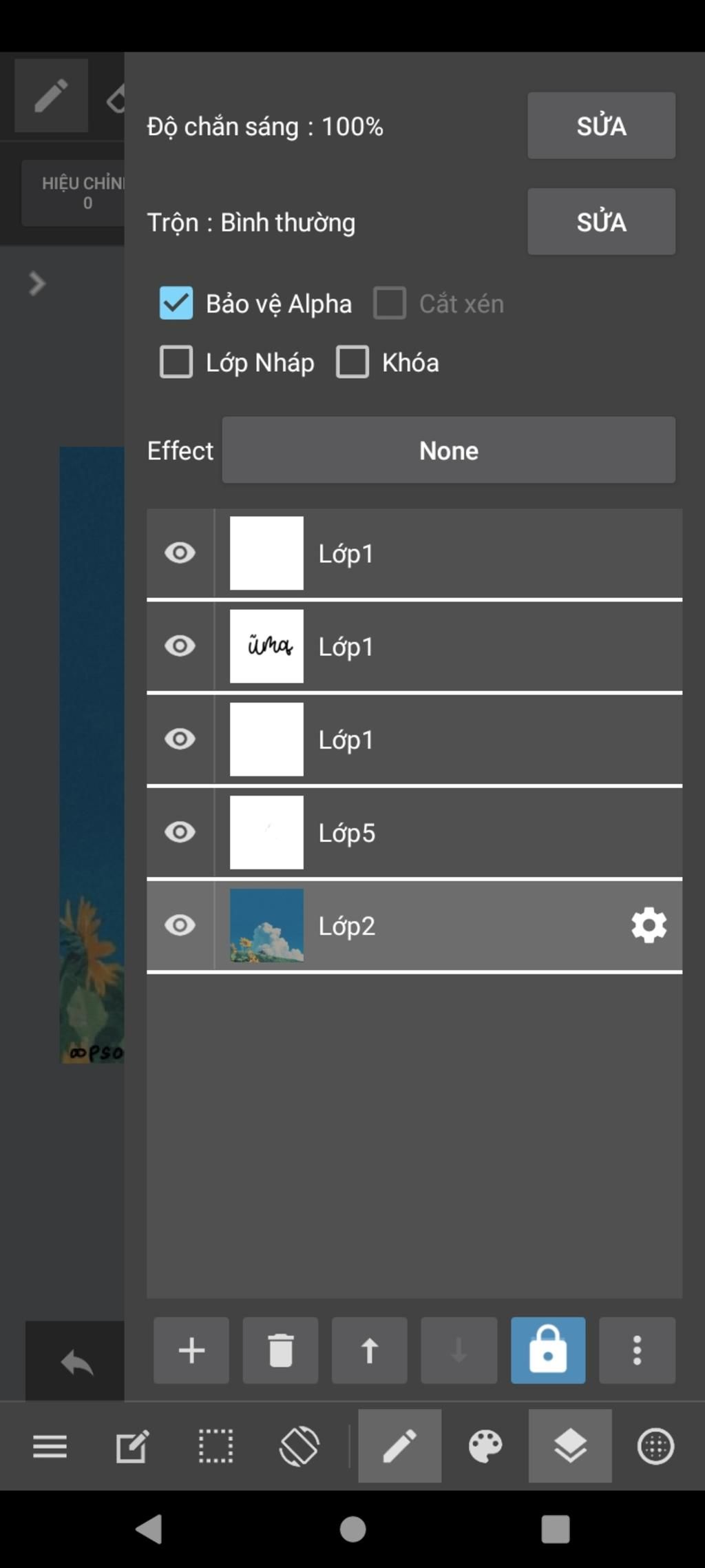Open the layers panel icon
Viewport: 705px width, 1568px height.
[570, 1446]
